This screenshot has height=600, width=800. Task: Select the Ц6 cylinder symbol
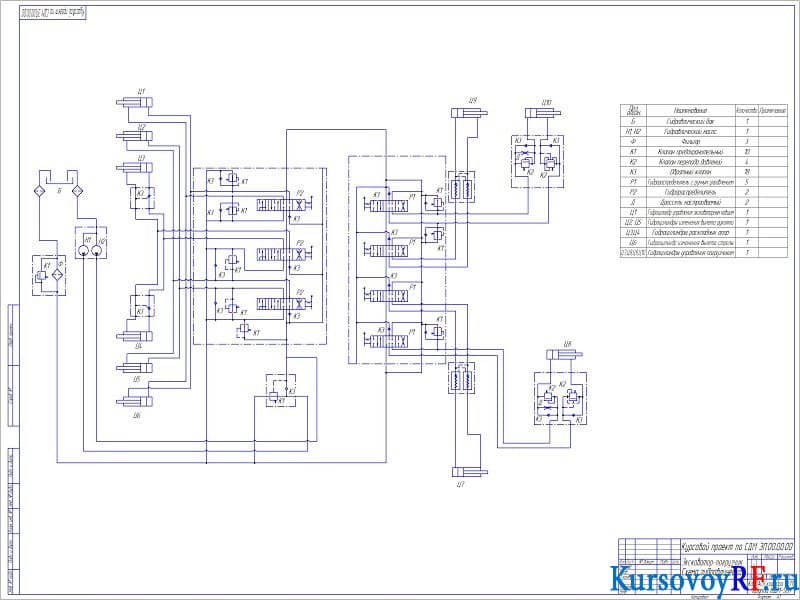point(135,402)
